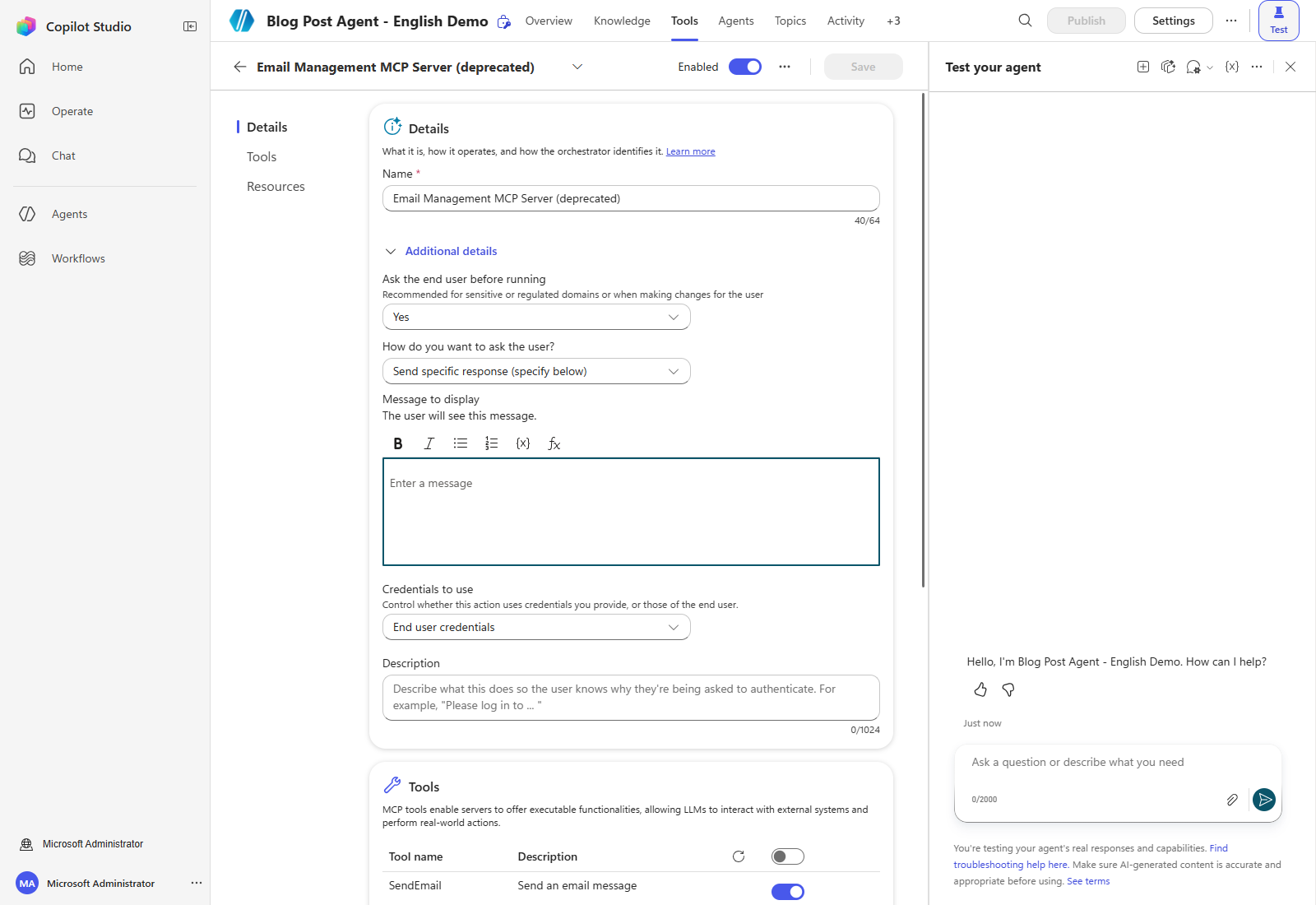The width and height of the screenshot is (1316, 905).
Task: Expand the +3 overflow tabs
Action: 893,21
